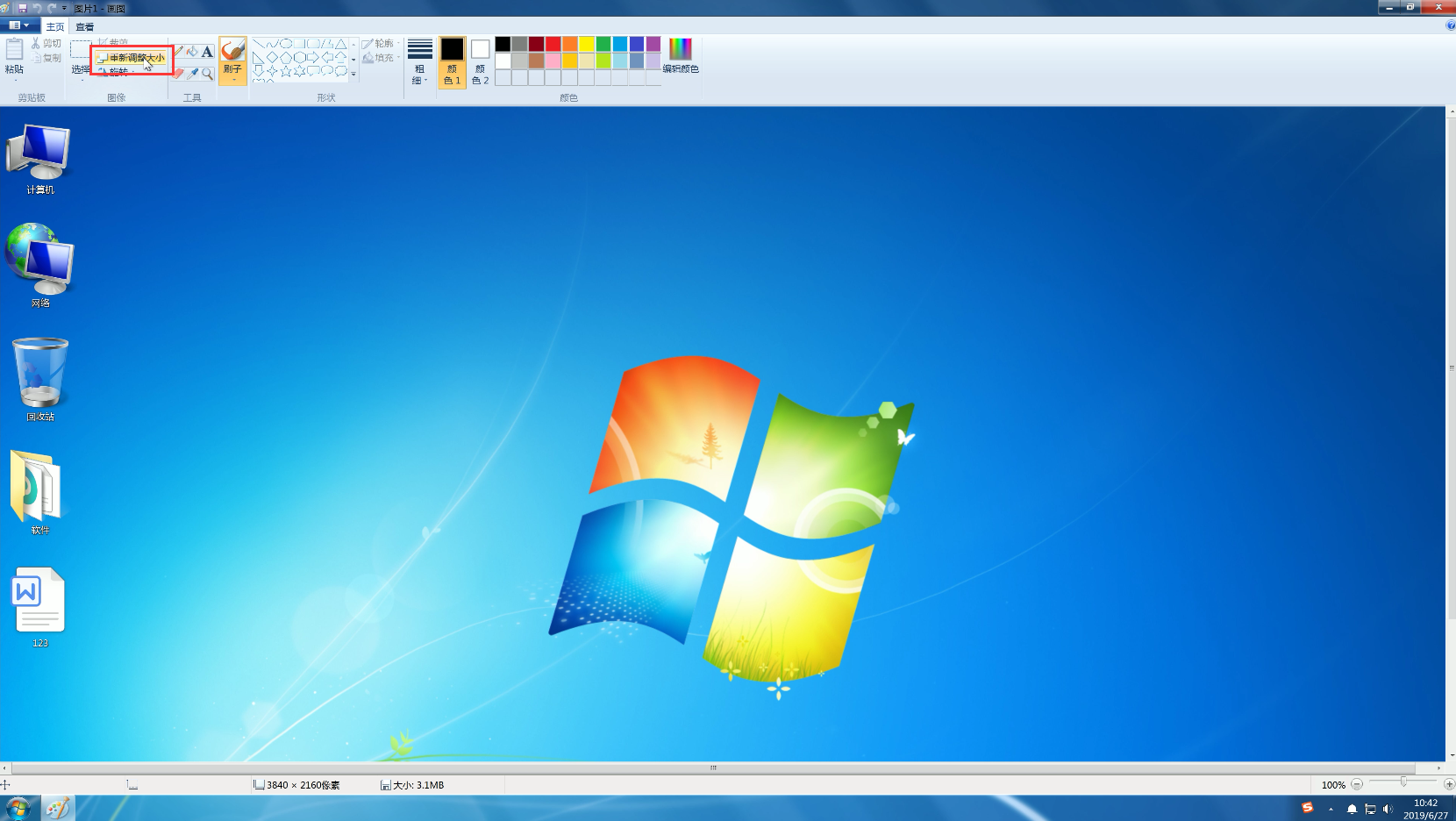The width and height of the screenshot is (1456, 821).
Task: Click the rectangular Select (选择) tool icon
Action: pyautogui.click(x=81, y=49)
